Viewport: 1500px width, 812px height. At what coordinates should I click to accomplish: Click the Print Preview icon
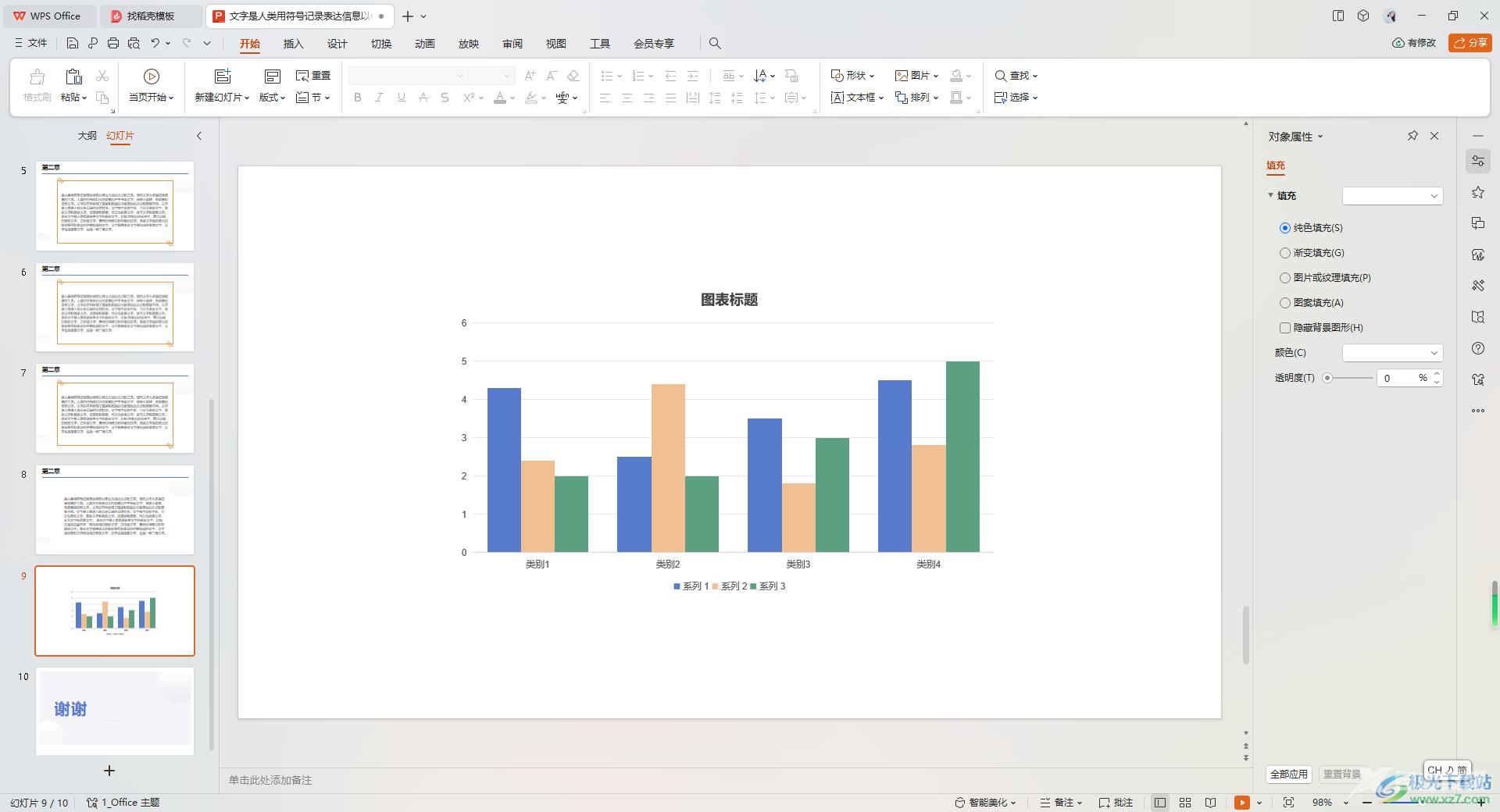tap(134, 43)
